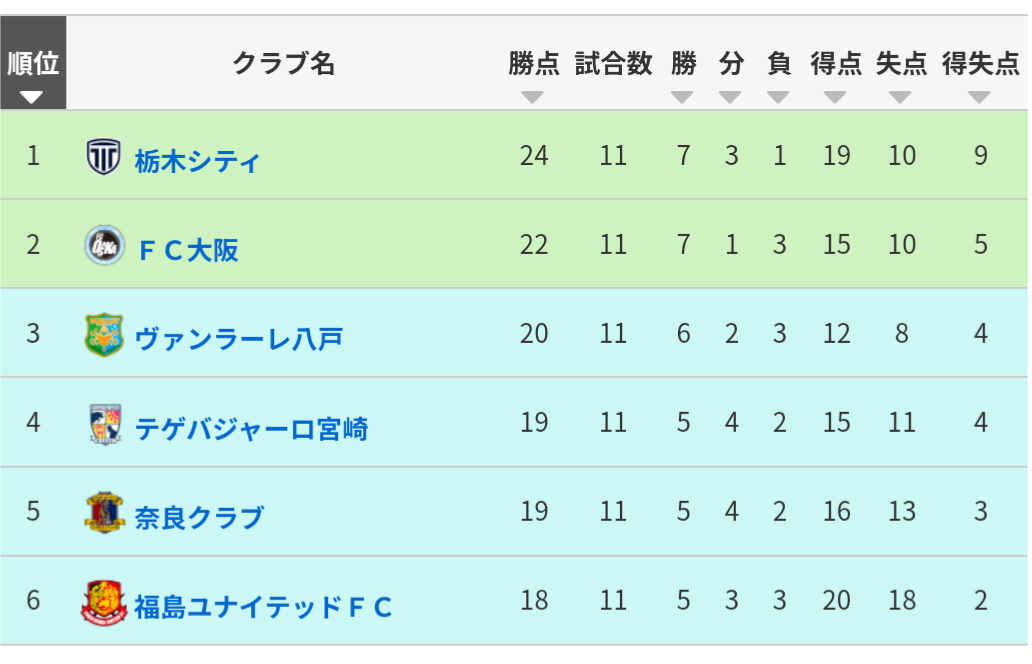Open the 栃木シティ club link
This screenshot has width=1032, height=664.
point(197,161)
